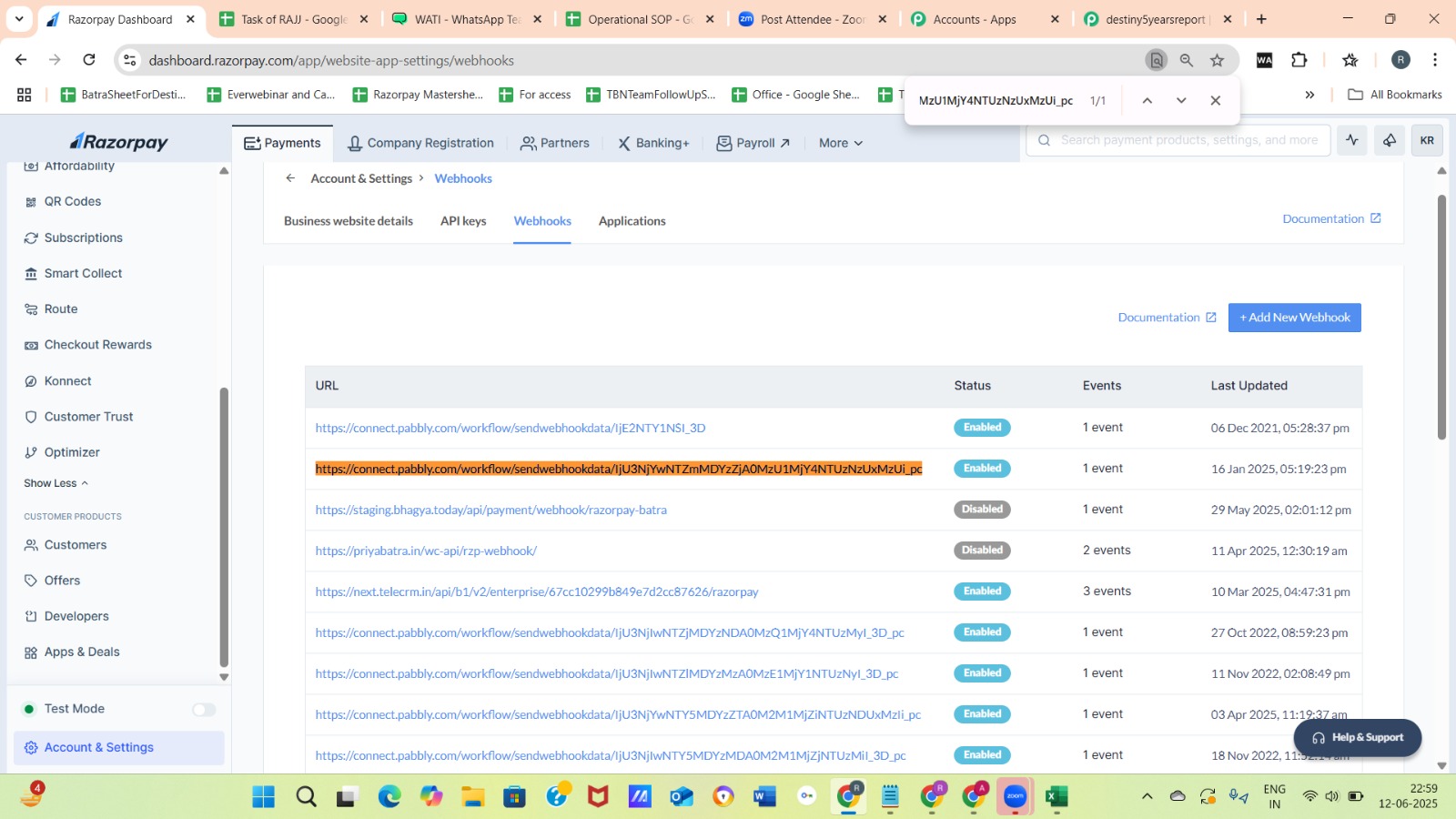Open the Company Registration tab
Image resolution: width=1456 pixels, height=819 pixels.
coord(420,143)
